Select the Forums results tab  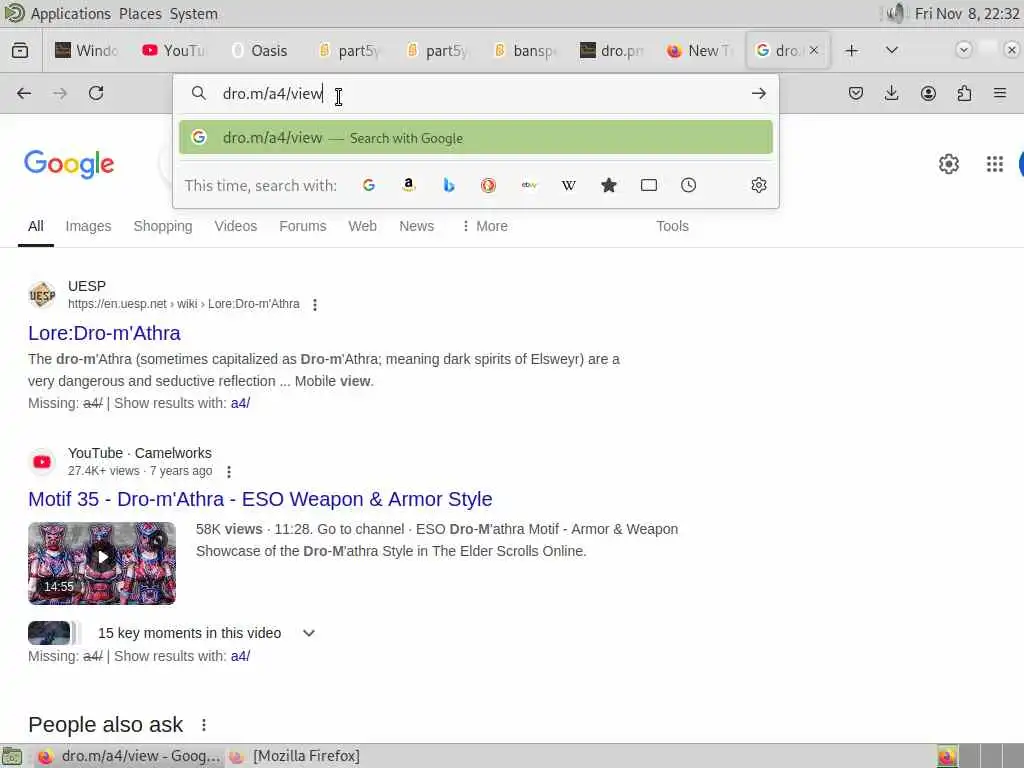[302, 226]
